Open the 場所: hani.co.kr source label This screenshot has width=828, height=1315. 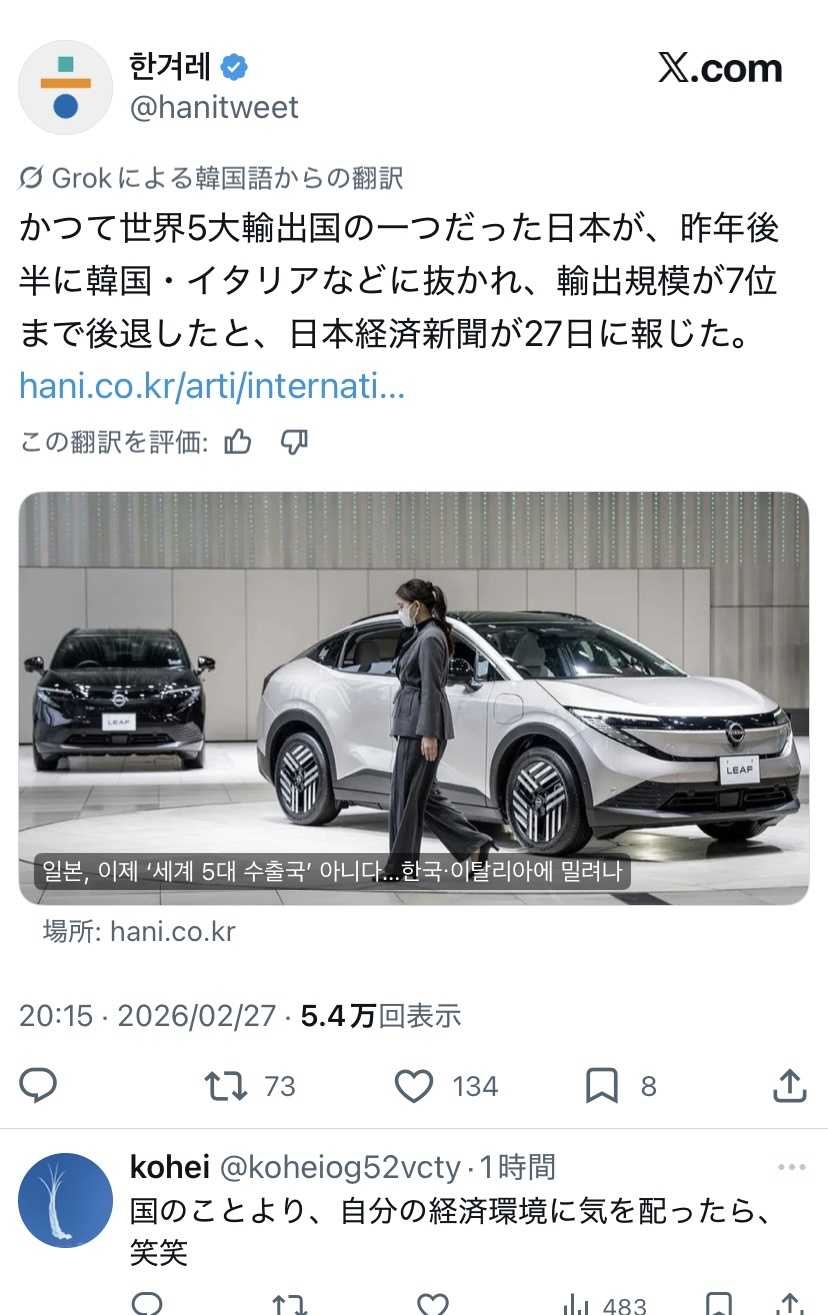click(139, 932)
